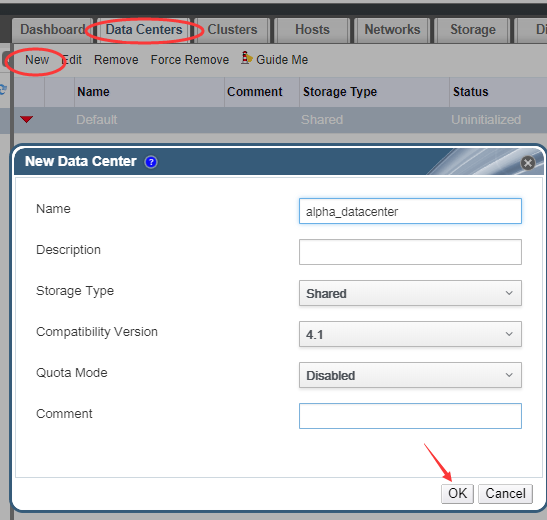
Task: Expand the Quota Mode dropdown
Action: click(410, 375)
